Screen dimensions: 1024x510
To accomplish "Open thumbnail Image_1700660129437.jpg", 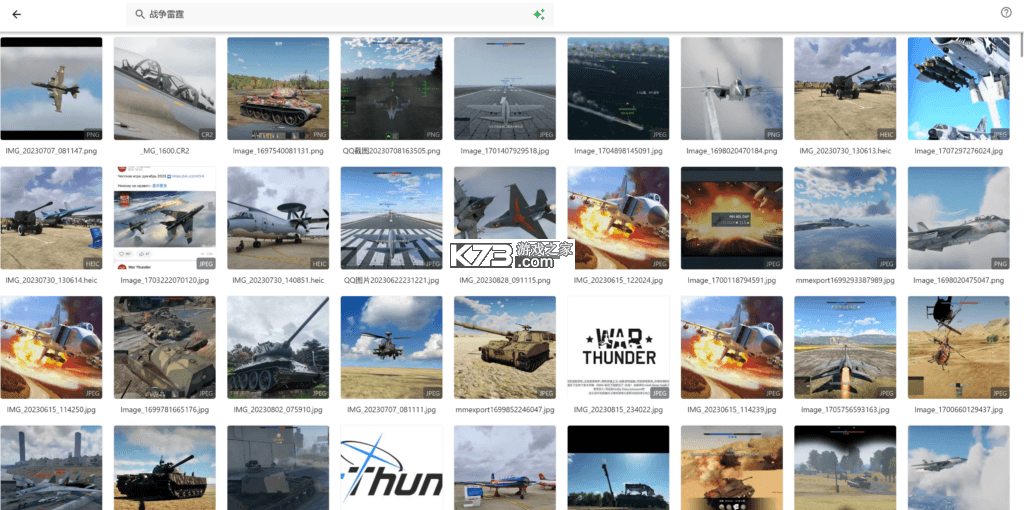I will [x=959, y=347].
